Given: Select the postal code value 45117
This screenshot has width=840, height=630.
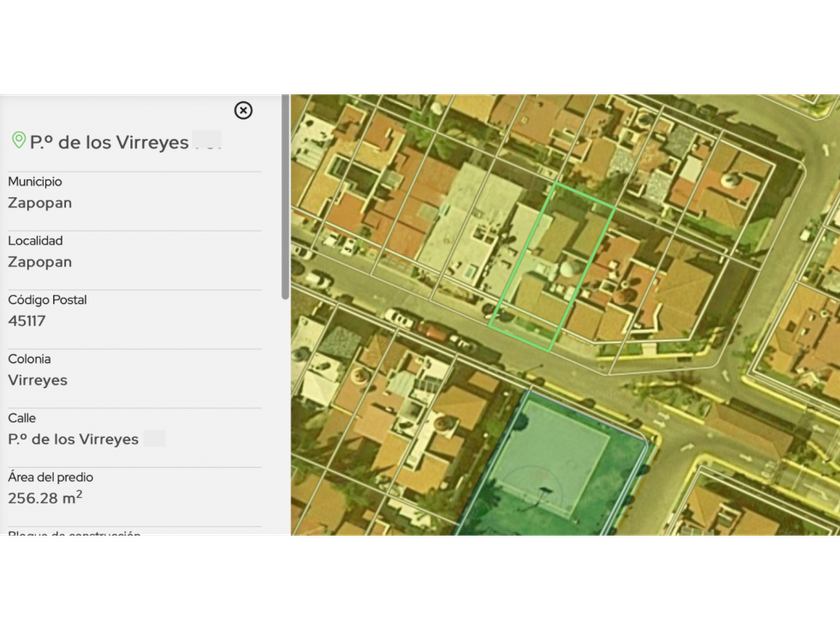Looking at the screenshot, I should (27, 321).
